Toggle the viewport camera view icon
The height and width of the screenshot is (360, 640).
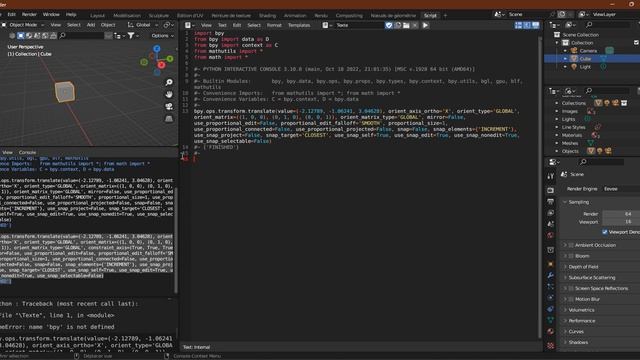tap(169, 107)
